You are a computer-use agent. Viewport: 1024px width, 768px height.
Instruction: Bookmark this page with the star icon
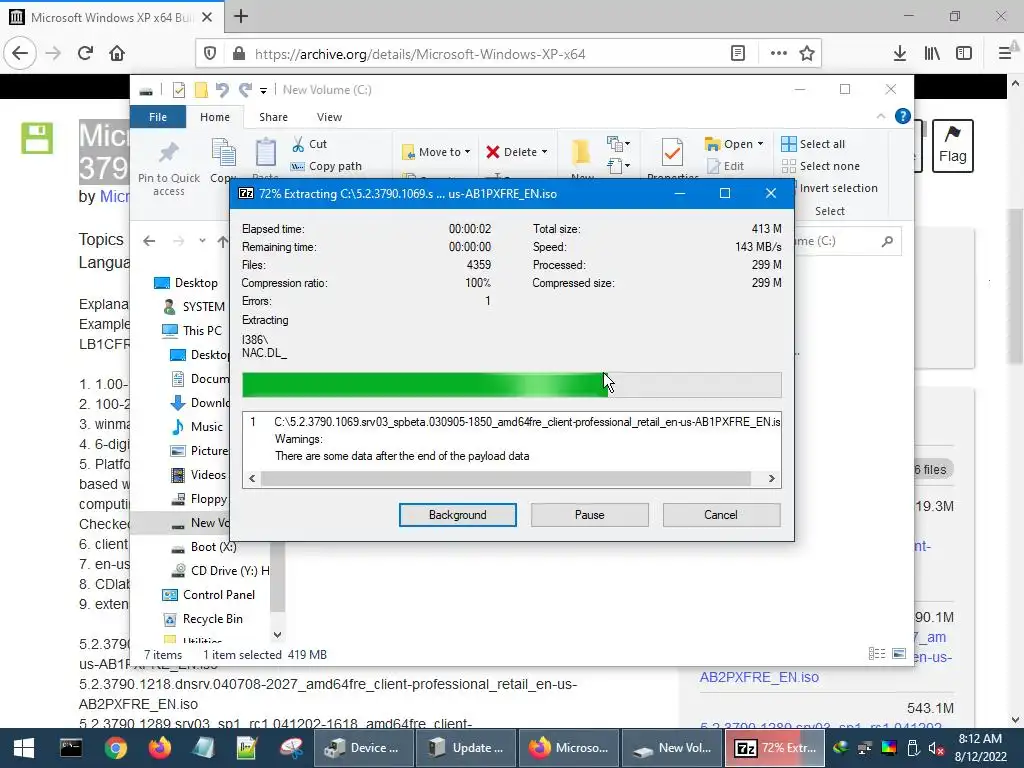pyautogui.click(x=807, y=53)
